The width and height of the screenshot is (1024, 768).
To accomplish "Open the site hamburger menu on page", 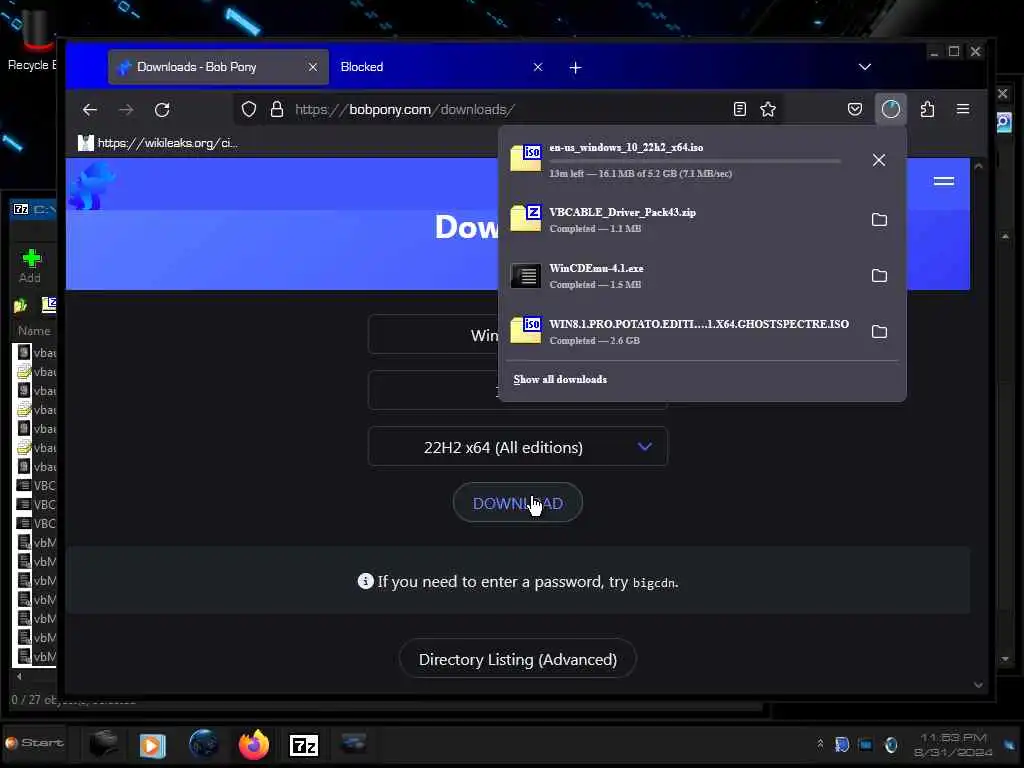I will coord(944,181).
